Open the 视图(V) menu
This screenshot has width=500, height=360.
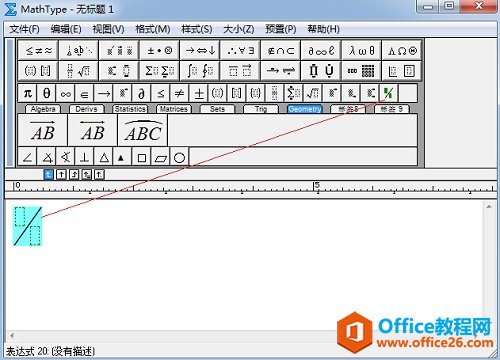coord(108,29)
